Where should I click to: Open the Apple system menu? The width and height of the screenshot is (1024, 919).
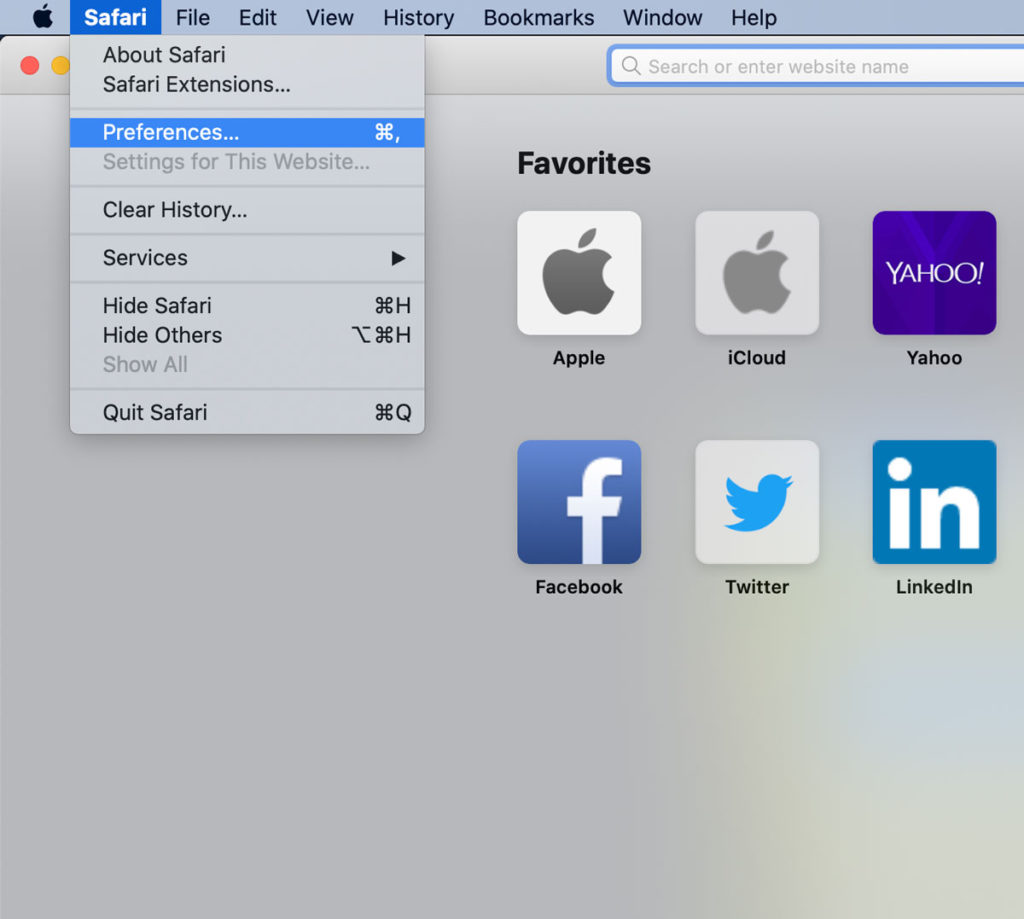tap(43, 16)
